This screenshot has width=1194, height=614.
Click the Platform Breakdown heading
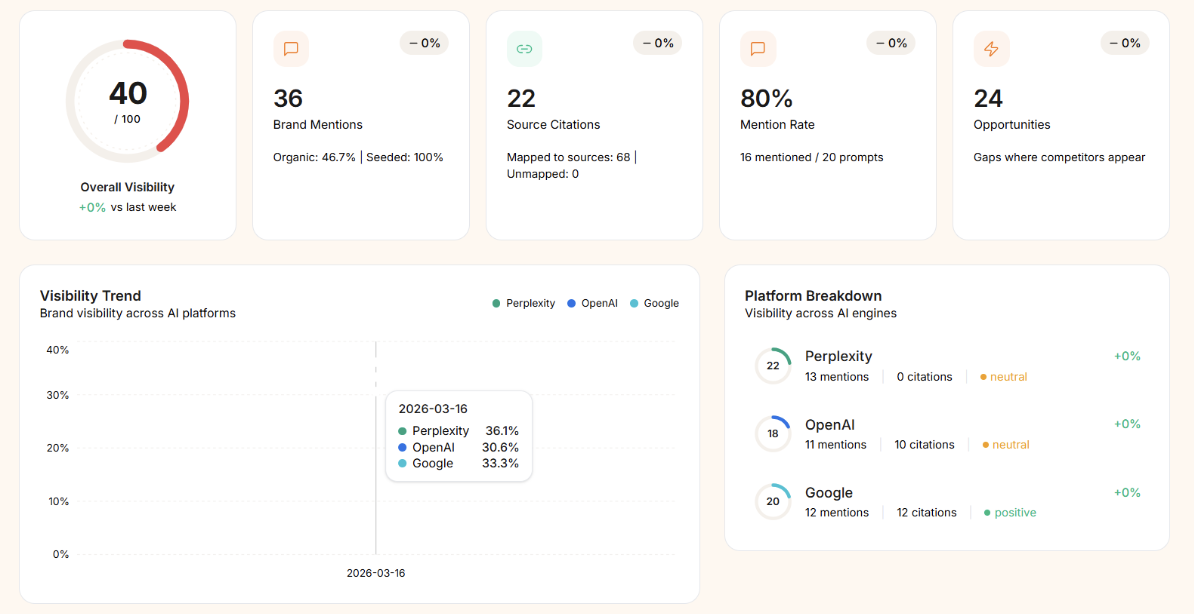[813, 296]
